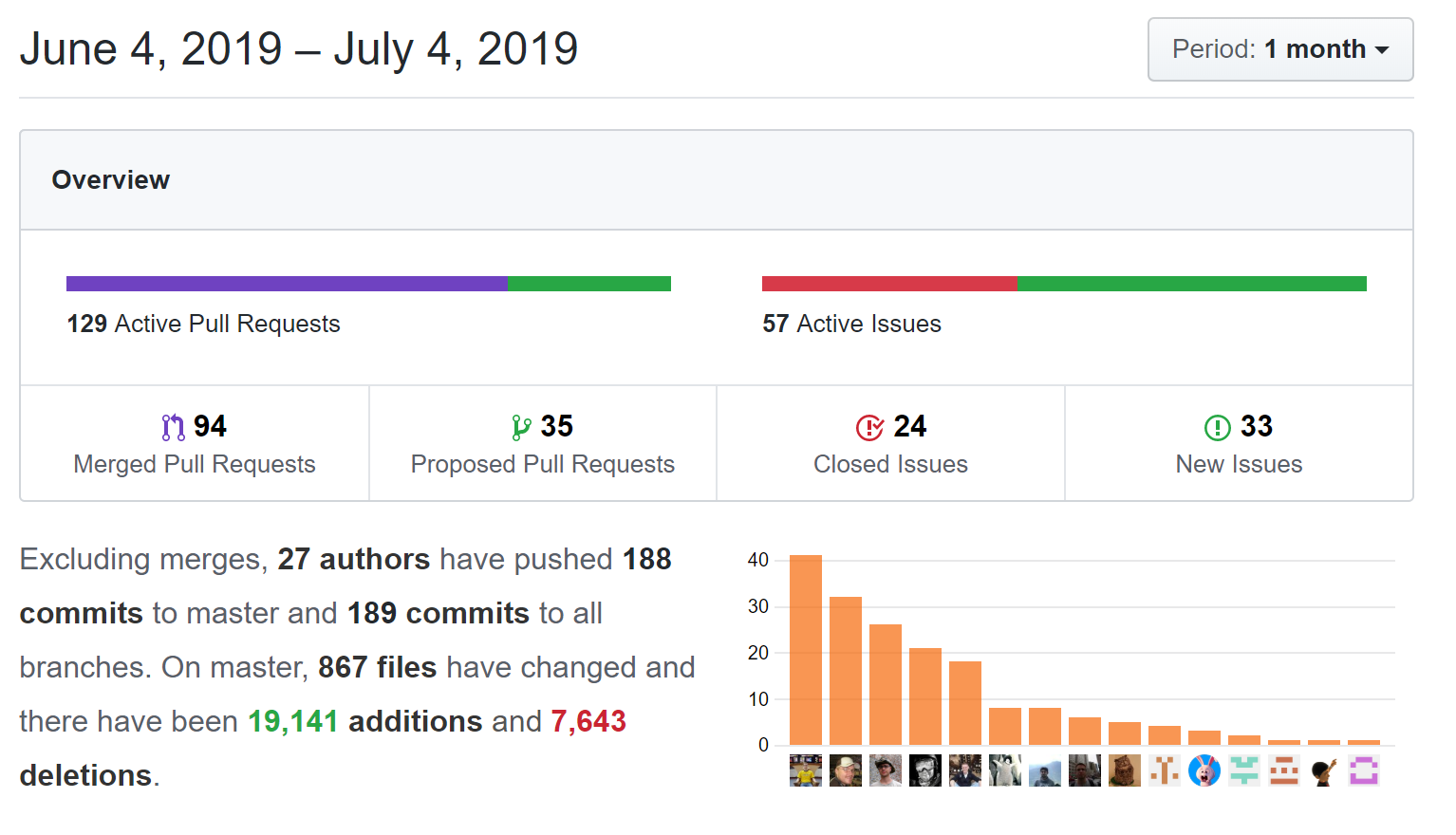Click the Merged Pull Requests label
The height and width of the screenshot is (835, 1456).
194,464
